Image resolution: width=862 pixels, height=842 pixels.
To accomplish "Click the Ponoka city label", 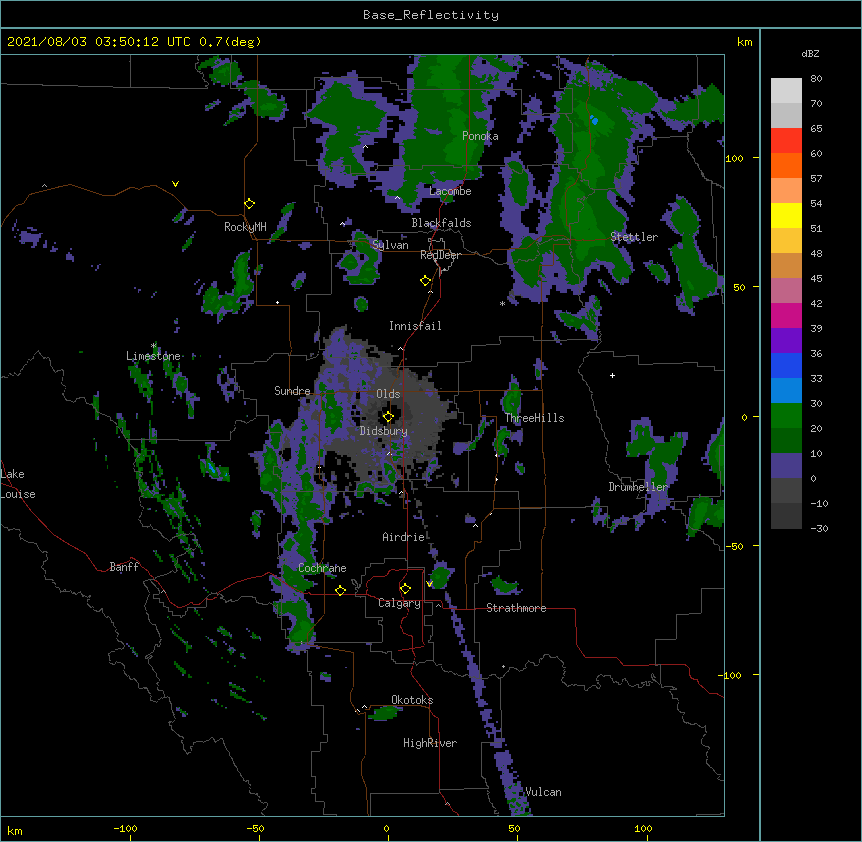I will [x=480, y=136].
